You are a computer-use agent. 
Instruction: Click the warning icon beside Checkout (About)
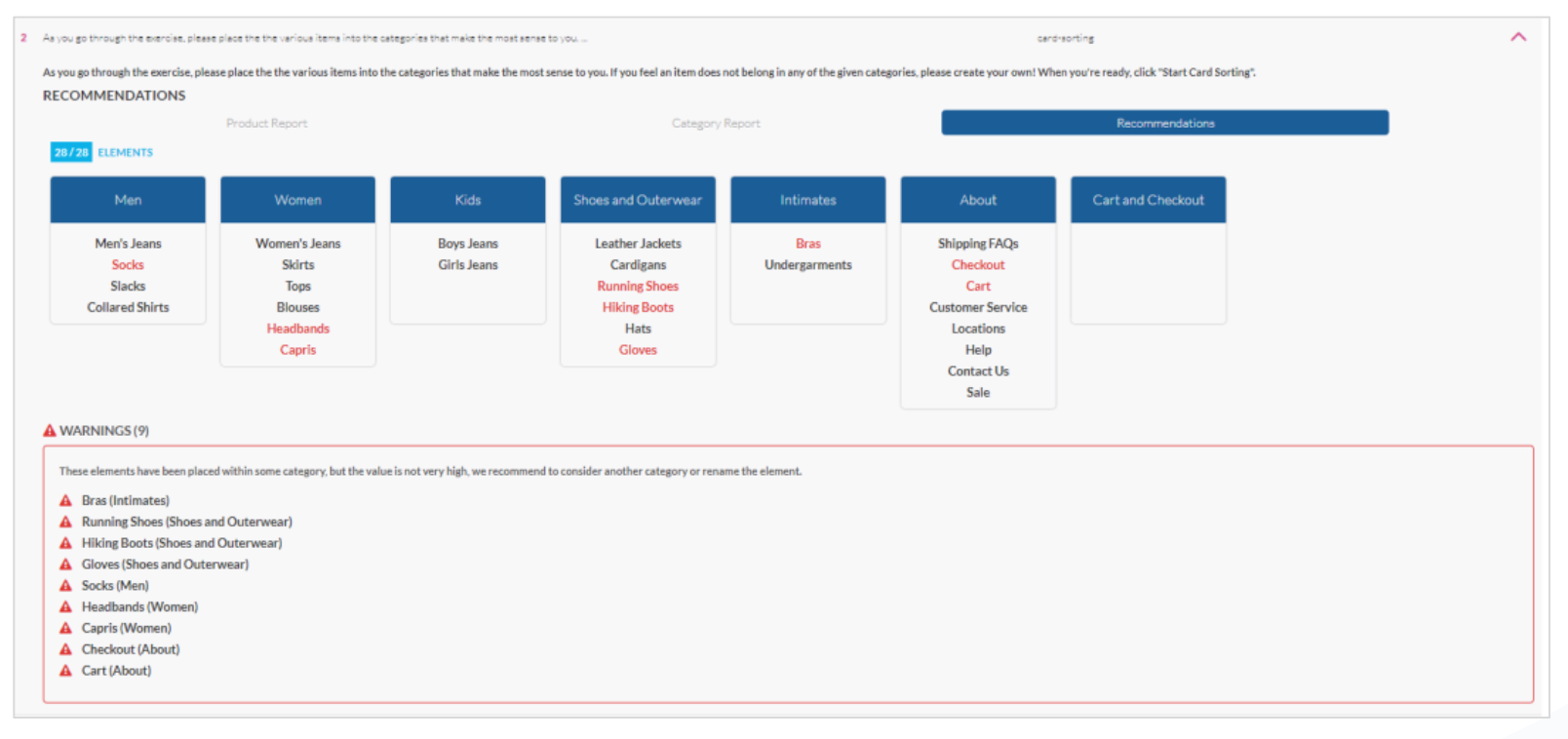click(66, 649)
